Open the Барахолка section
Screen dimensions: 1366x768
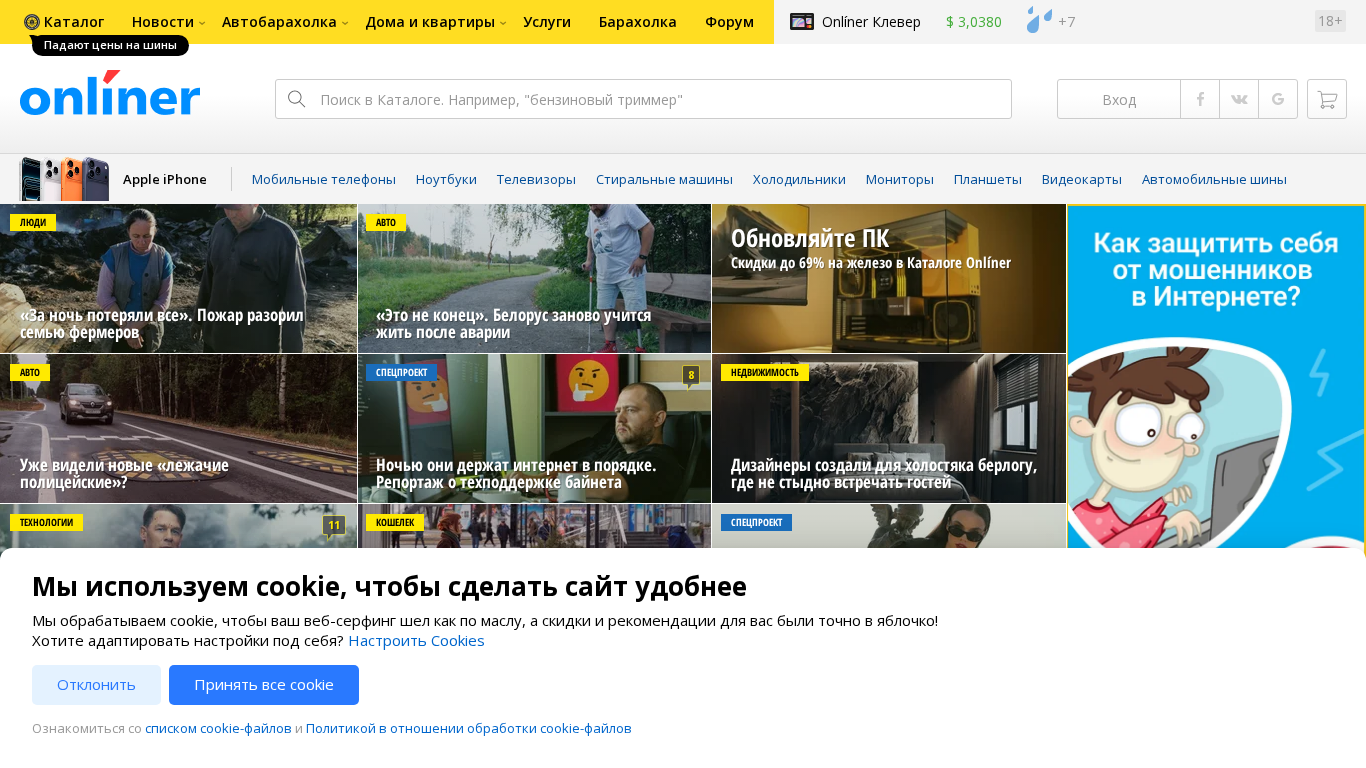coord(638,22)
